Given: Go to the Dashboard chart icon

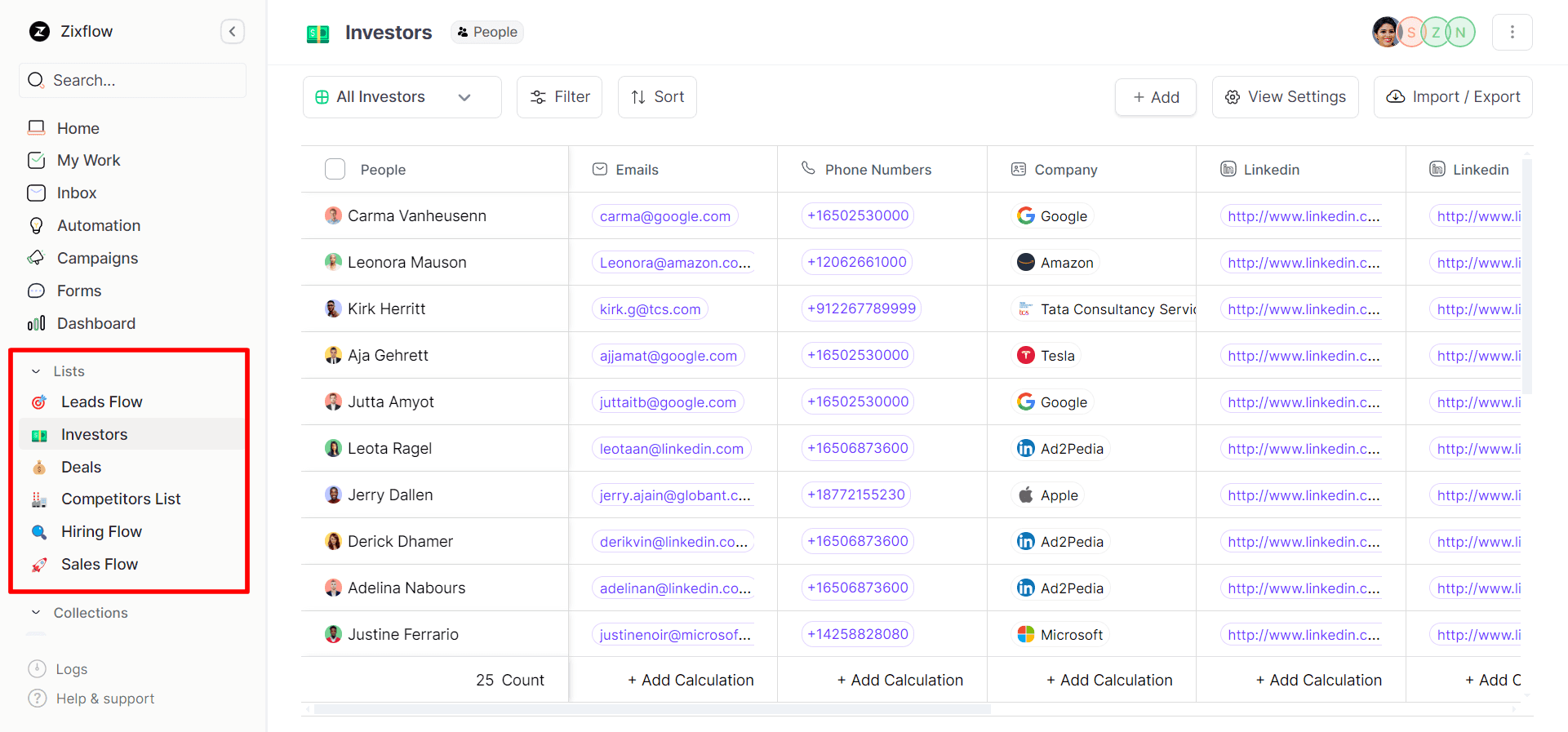Looking at the screenshot, I should (x=37, y=323).
